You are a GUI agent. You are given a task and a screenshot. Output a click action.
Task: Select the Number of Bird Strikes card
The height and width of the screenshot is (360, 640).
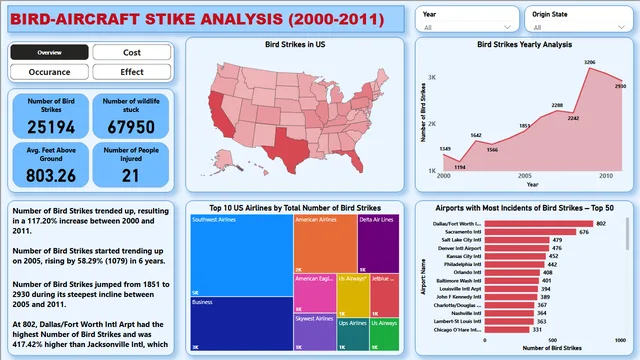pos(51,116)
